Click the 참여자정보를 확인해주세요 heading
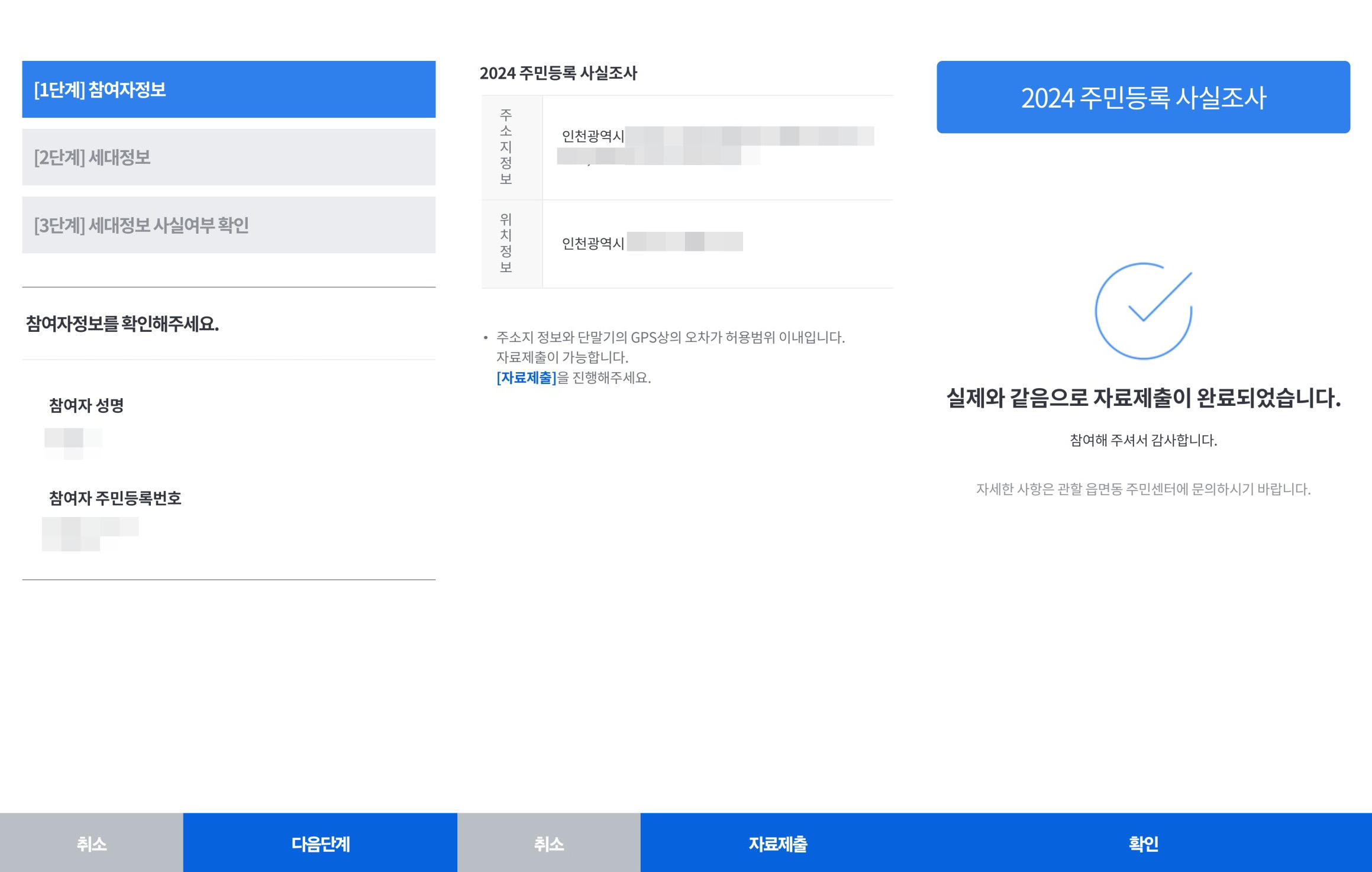This screenshot has width=1372, height=872. click(122, 324)
